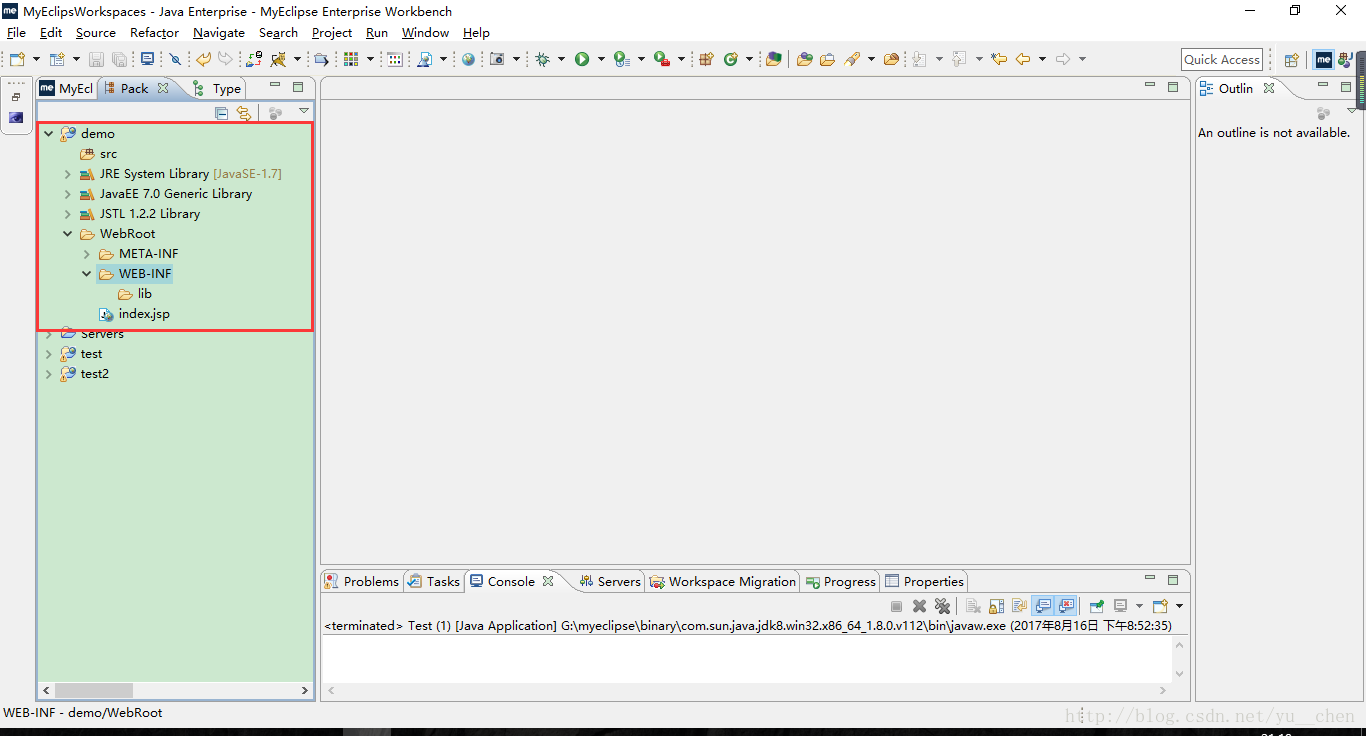This screenshot has height=736, width=1366.
Task: Click the New file wizard toolbar icon
Action: [17, 59]
